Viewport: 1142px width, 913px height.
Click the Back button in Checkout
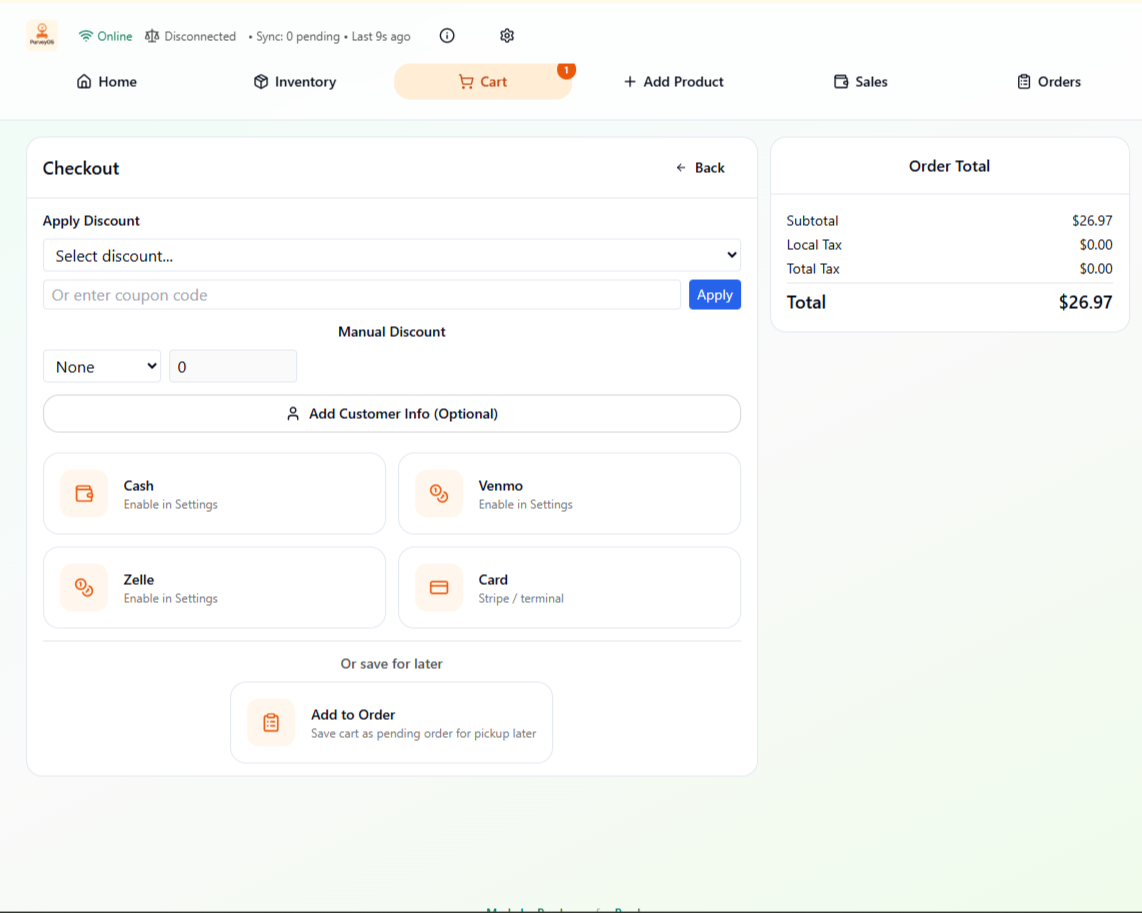coord(700,168)
